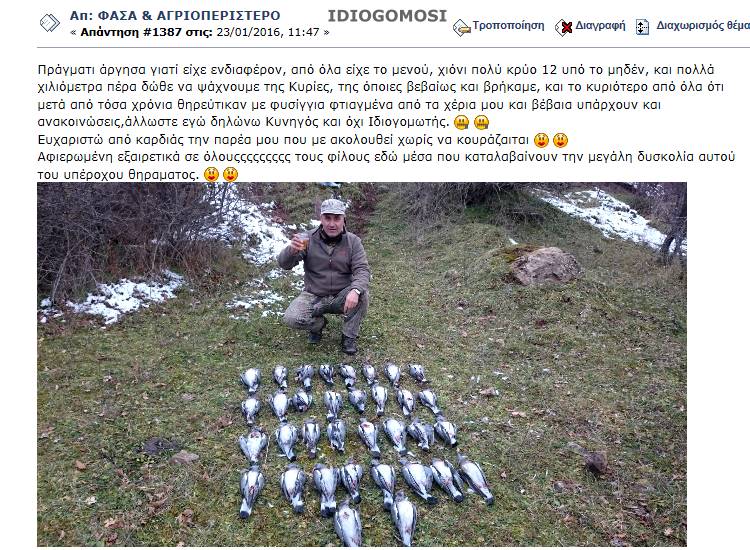Click second grinning emoticon after Ιδιογομωτής

[481, 122]
